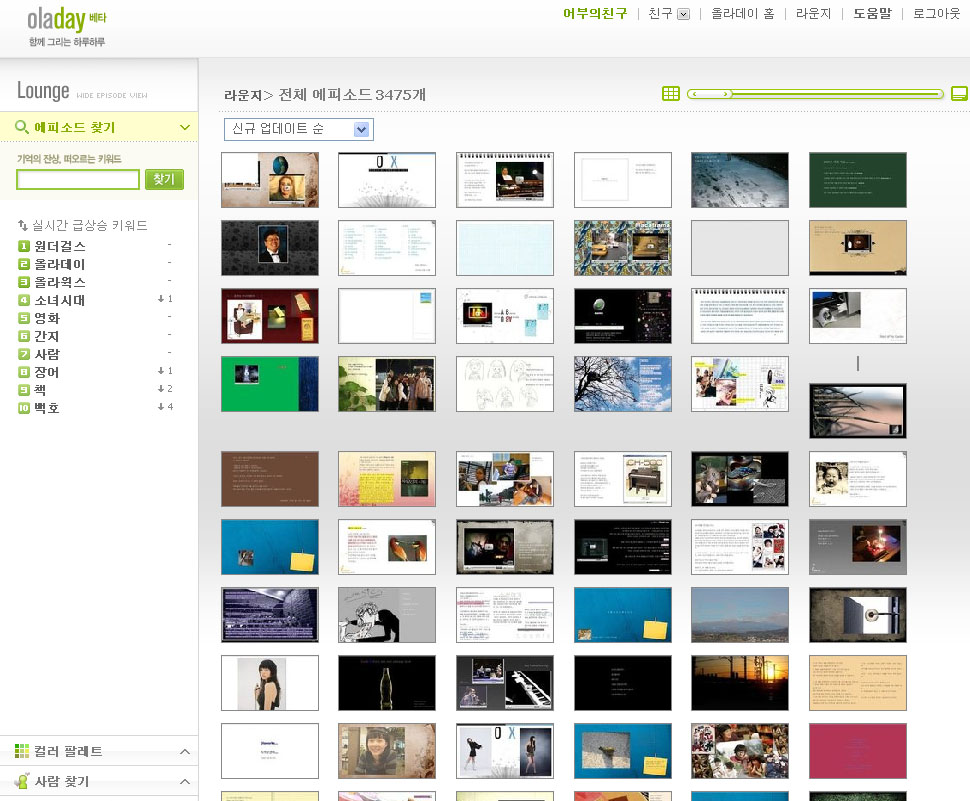Screen dimensions: 970x801
Task: Open 도움말 in the top menu
Action: coord(872,14)
